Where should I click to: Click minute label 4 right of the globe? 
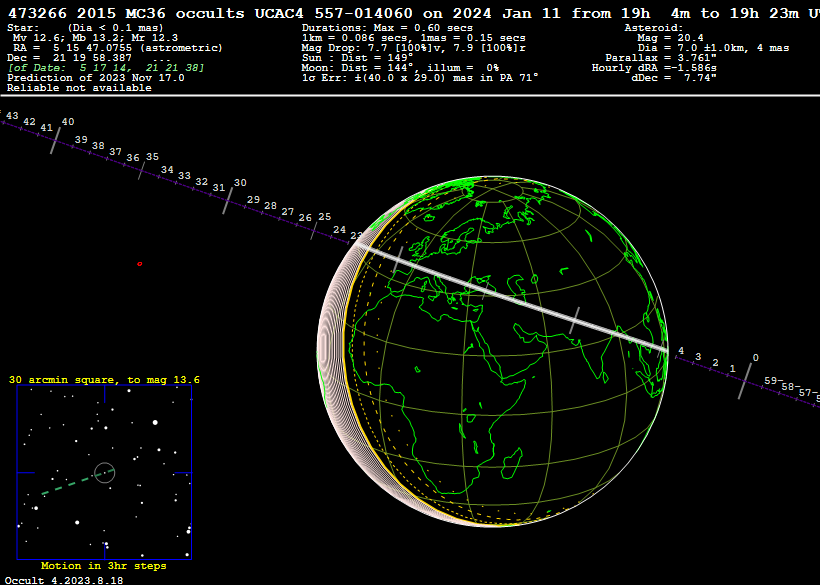tap(681, 351)
